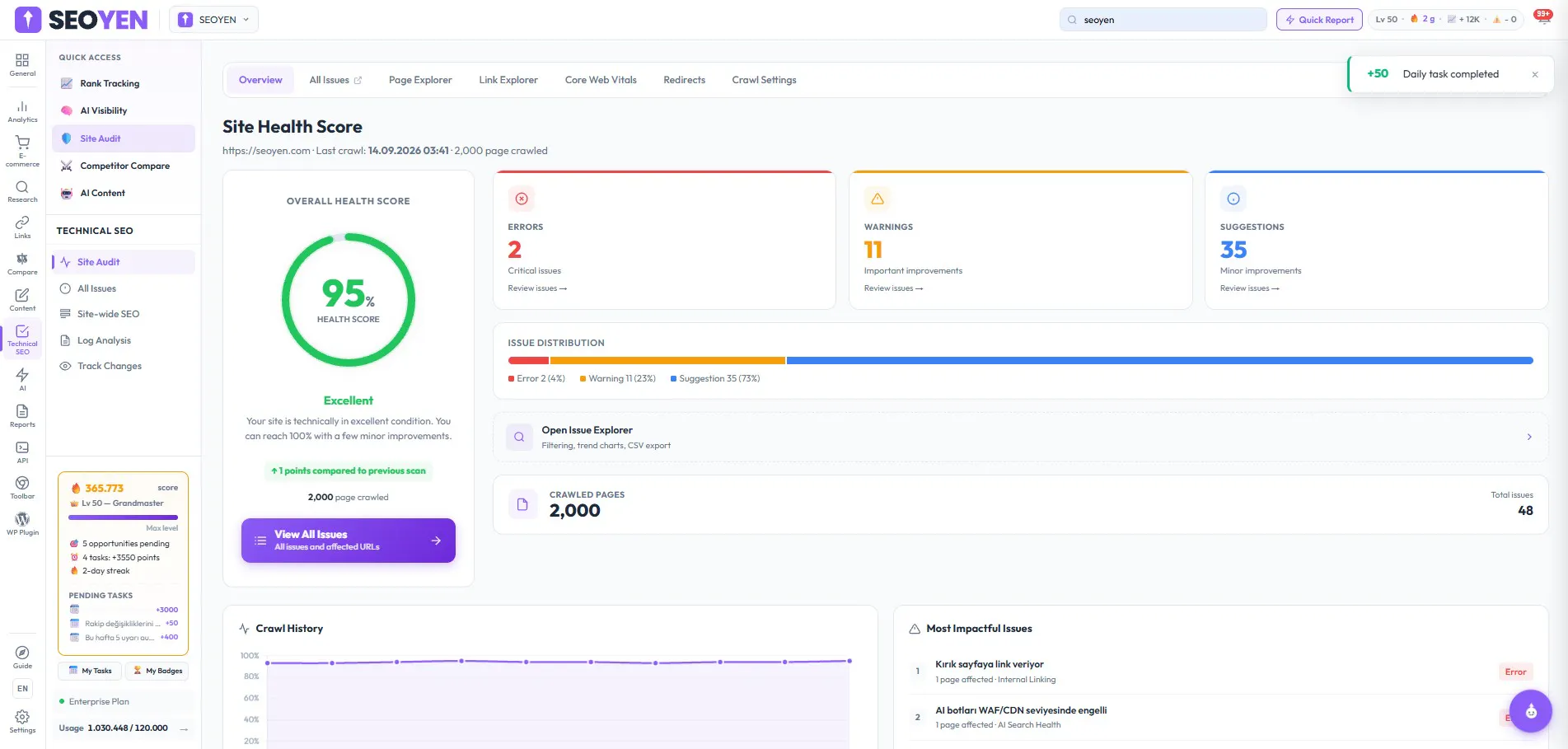The image size is (1568, 749).
Task: Click the Enterprise Plan label
Action: coord(99,701)
